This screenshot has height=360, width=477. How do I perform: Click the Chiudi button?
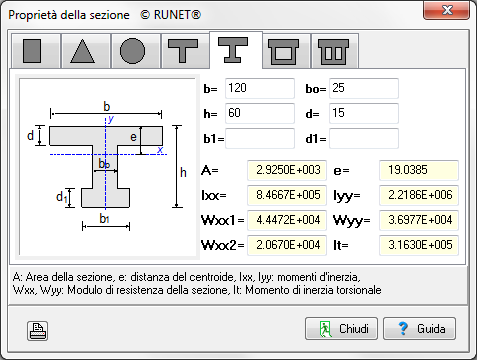click(341, 329)
